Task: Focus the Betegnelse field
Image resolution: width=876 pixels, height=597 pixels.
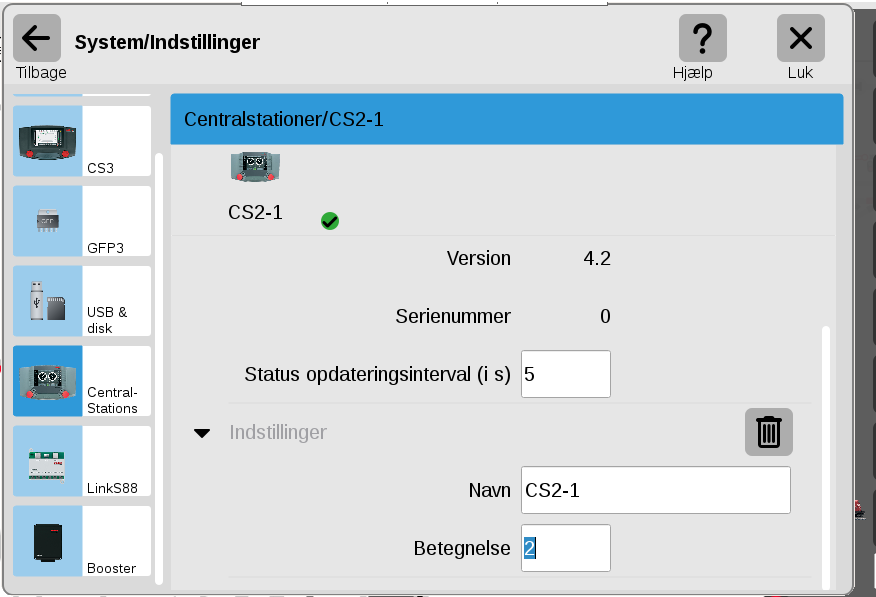Action: (565, 548)
